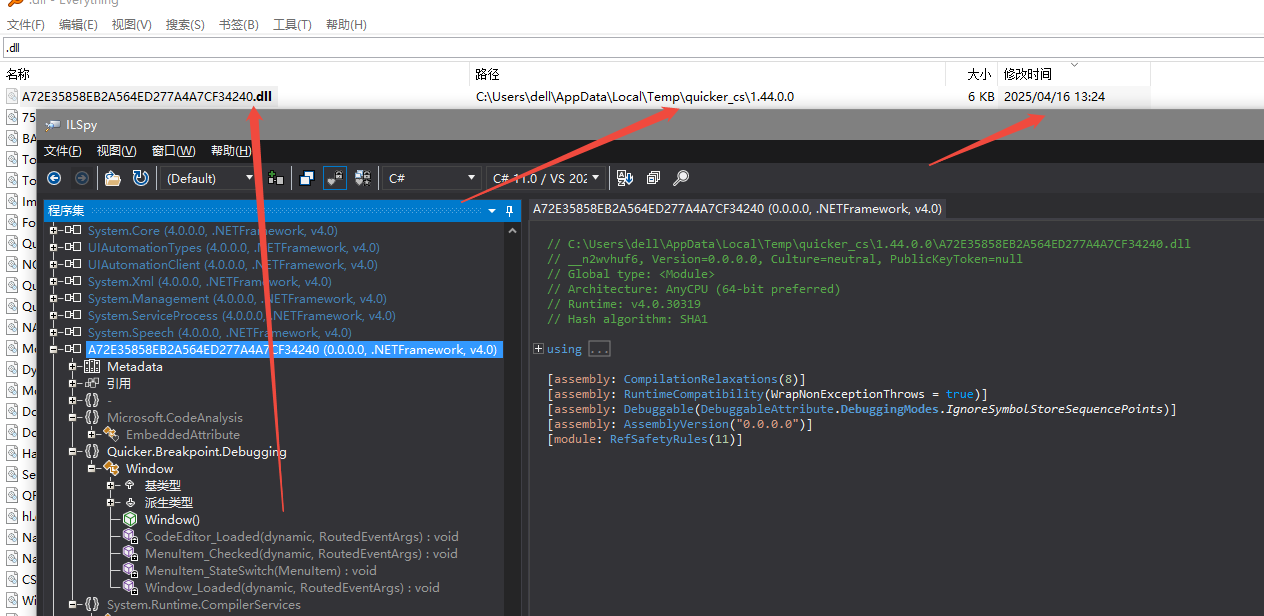Select CodeEditor_Loaded method in tree

click(x=301, y=537)
